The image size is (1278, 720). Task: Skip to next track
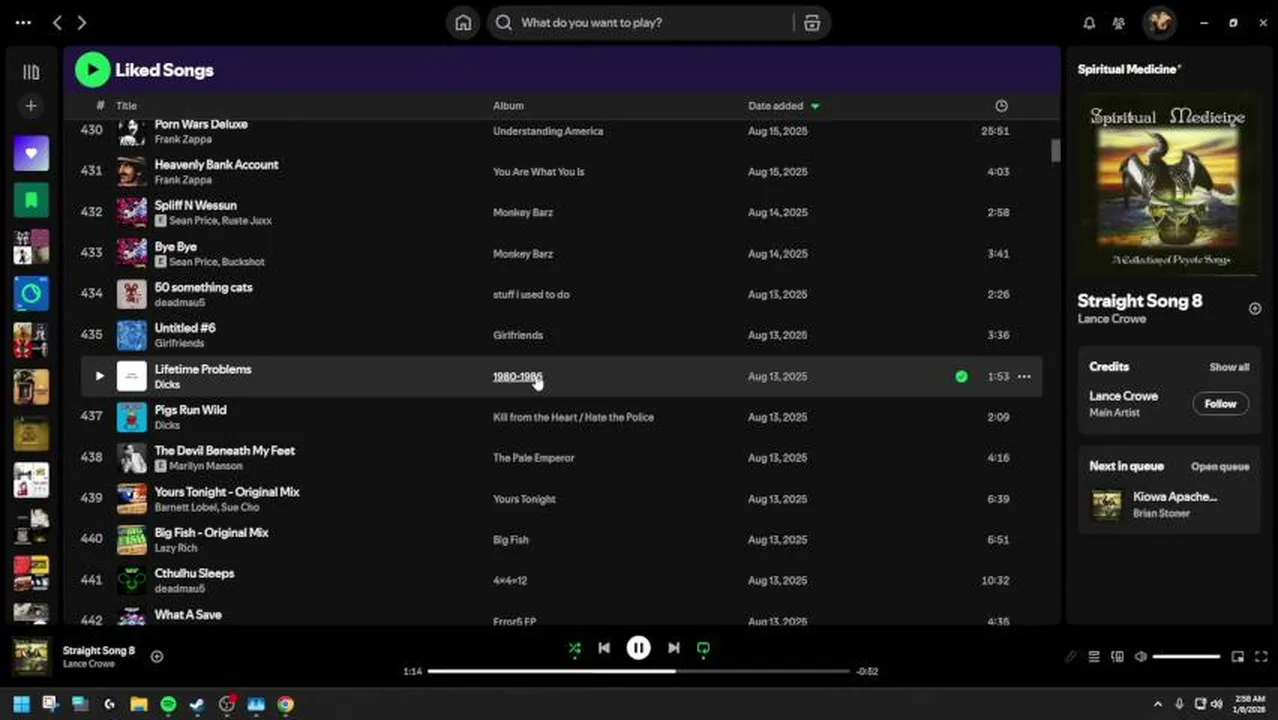click(x=674, y=648)
